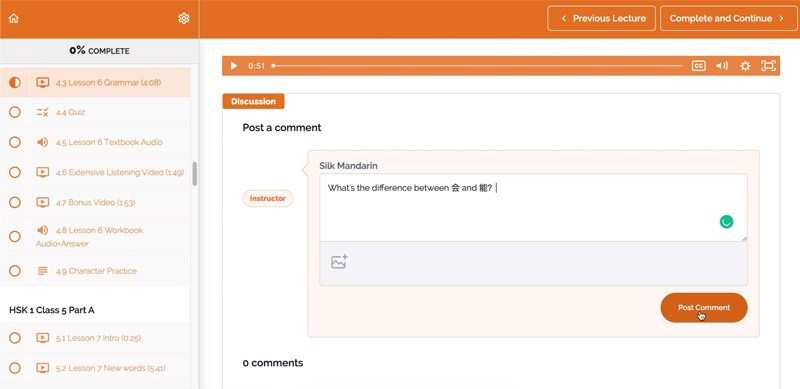Screen dimensions: 800x389
Task: Post the comment
Action: click(704, 307)
